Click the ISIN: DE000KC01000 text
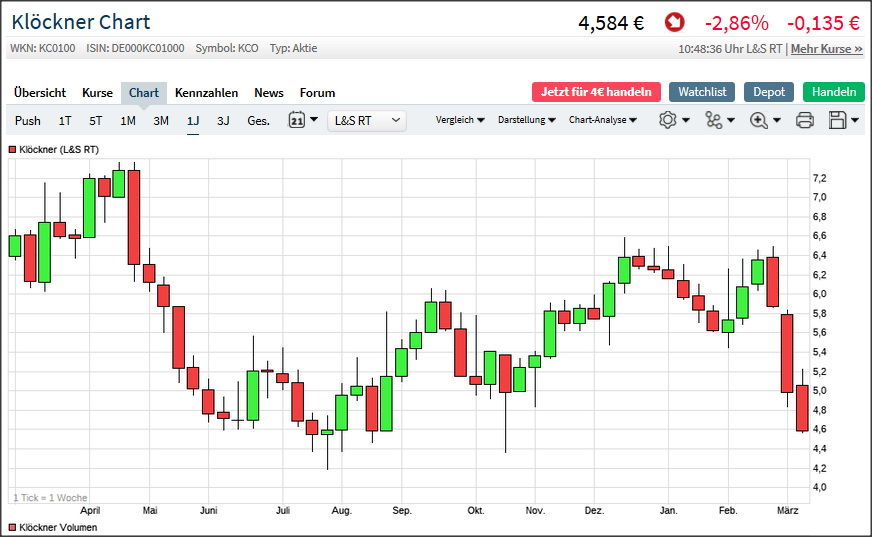The image size is (872, 537). pos(135,48)
